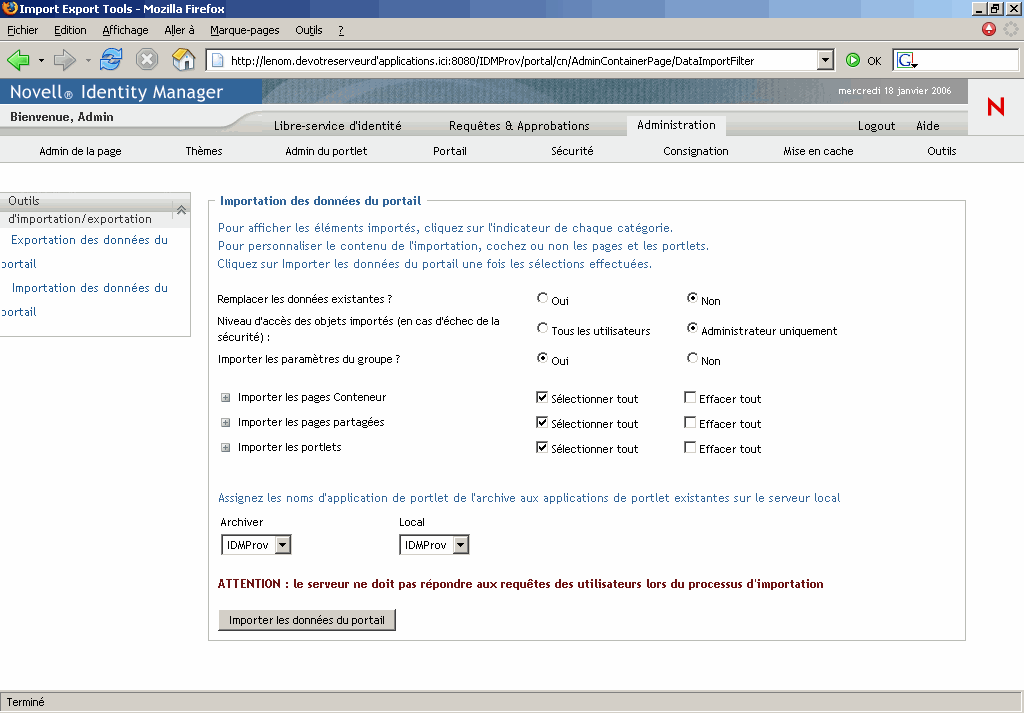Viewport: 1024px width, 713px height.
Task: Click the Firefox icon in title bar
Action: click(x=9, y=8)
